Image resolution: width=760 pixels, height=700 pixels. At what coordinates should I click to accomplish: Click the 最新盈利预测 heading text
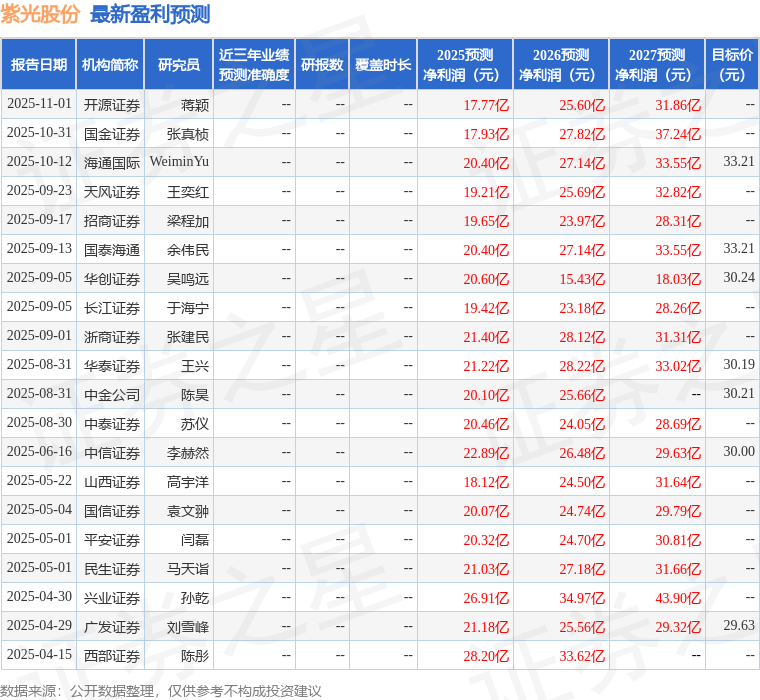pyautogui.click(x=150, y=14)
